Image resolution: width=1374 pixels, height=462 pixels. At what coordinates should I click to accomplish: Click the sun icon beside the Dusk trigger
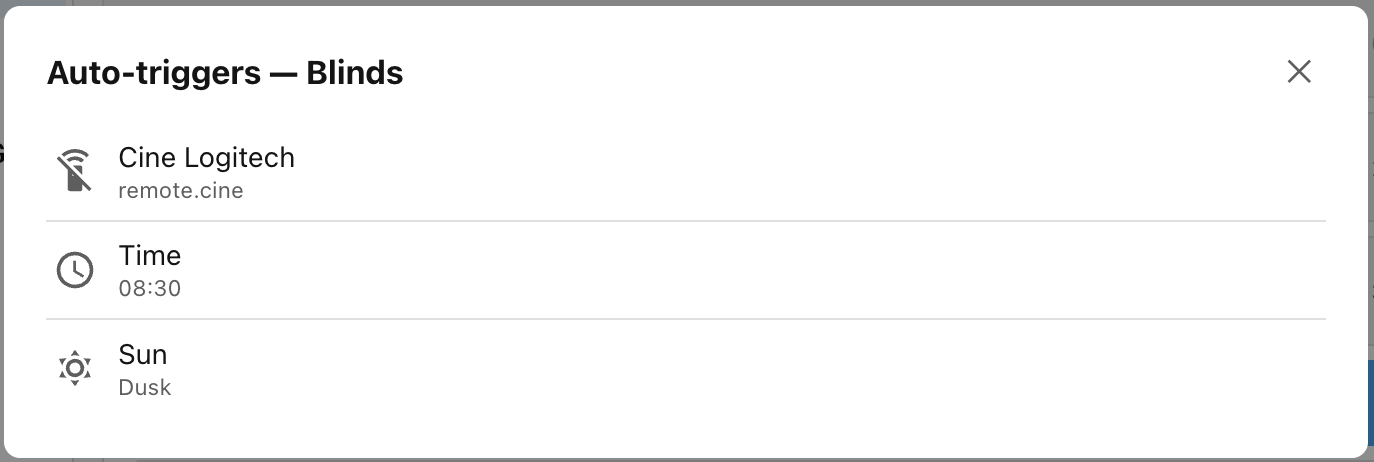tap(74, 369)
